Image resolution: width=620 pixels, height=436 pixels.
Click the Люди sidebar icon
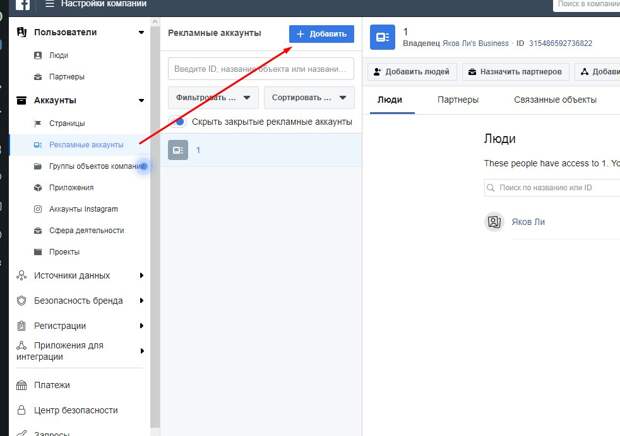(38, 55)
